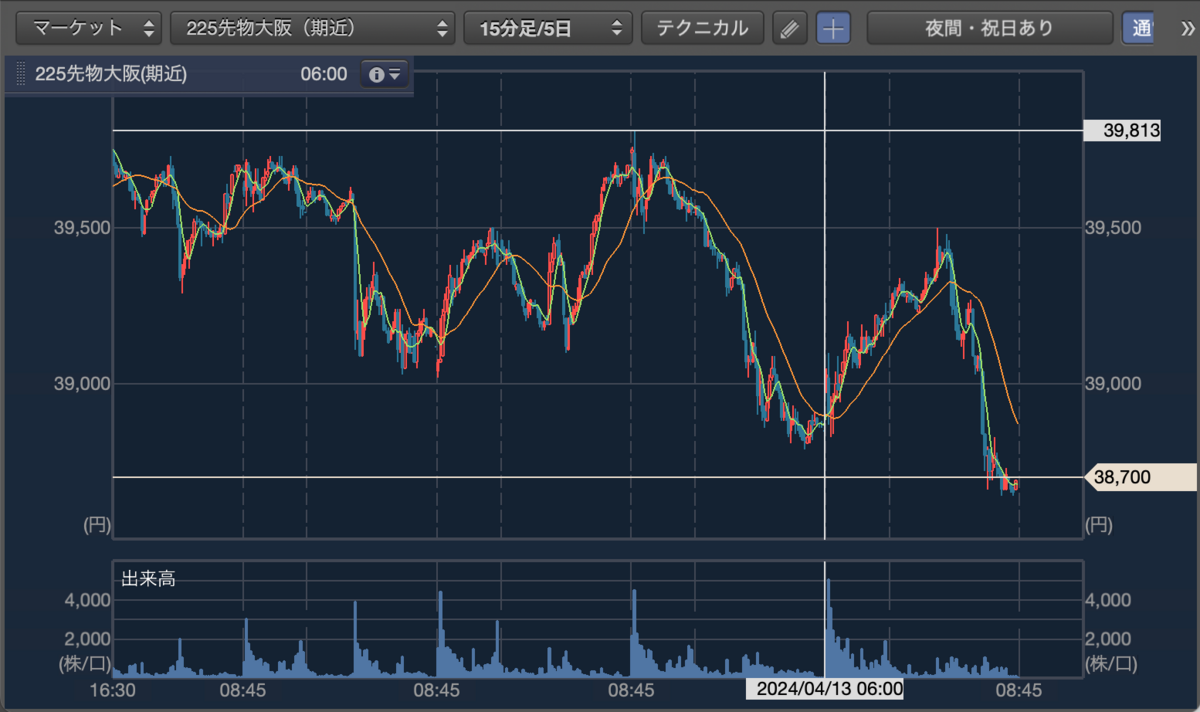1200x712 pixels.
Task: Open the 225先物大阪(期近) instrument dropdown
Action: point(312,28)
